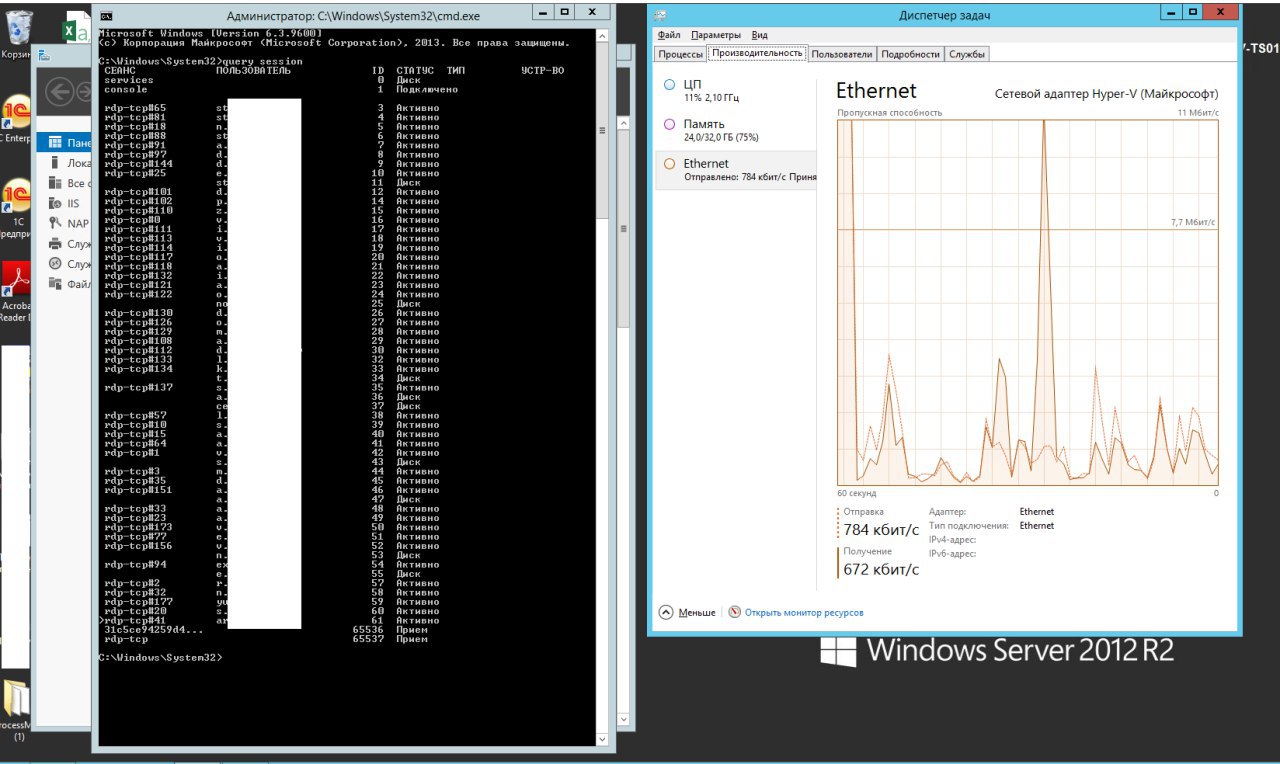Select the ЦП performance item

click(x=735, y=91)
